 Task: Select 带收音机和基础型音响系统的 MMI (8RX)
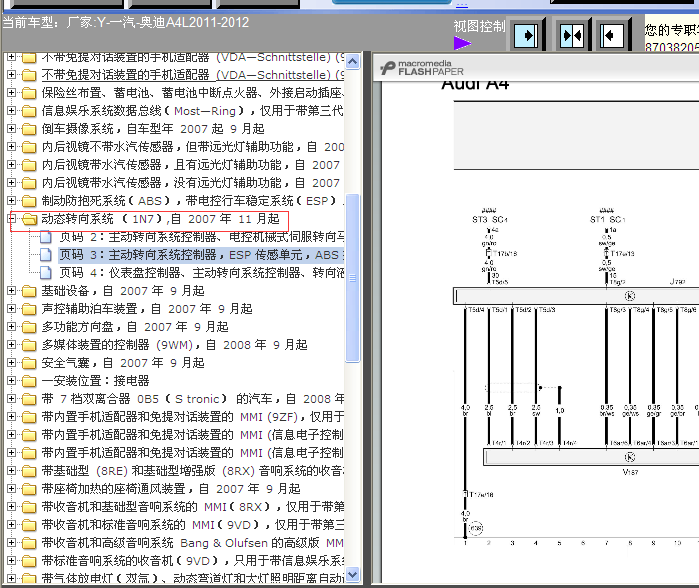(193, 507)
